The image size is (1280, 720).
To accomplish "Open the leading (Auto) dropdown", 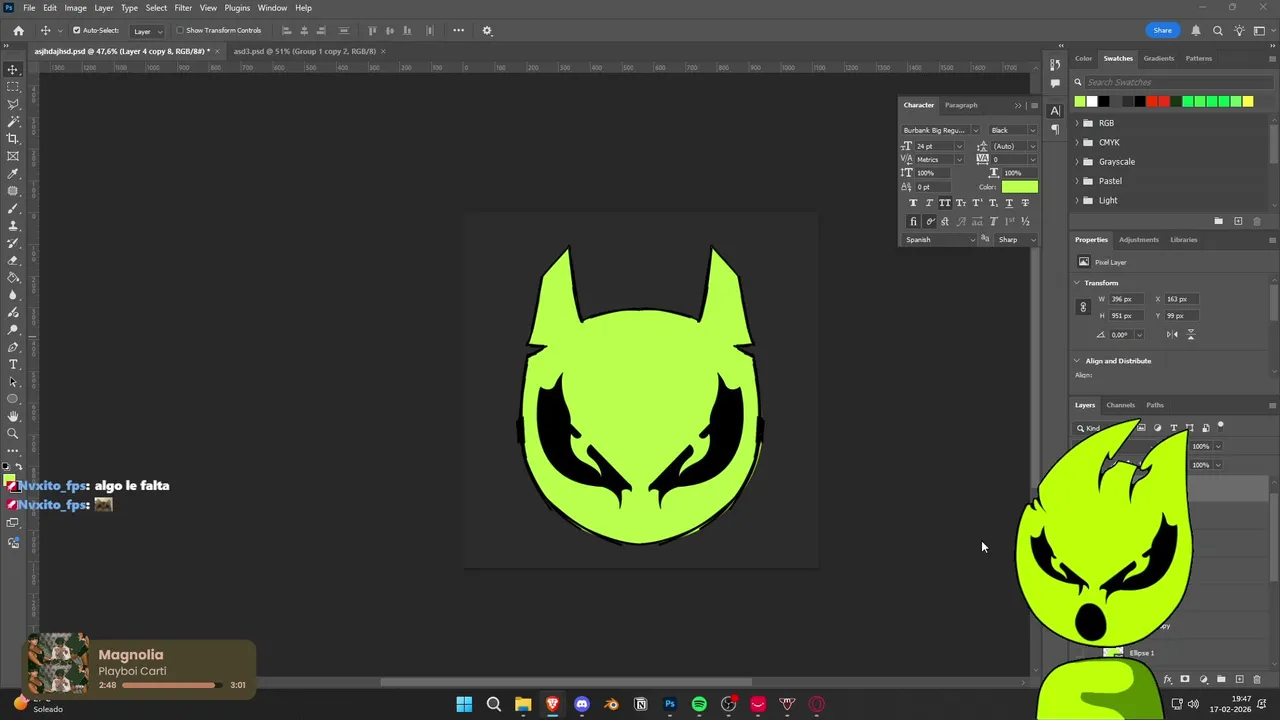I will [1014, 146].
